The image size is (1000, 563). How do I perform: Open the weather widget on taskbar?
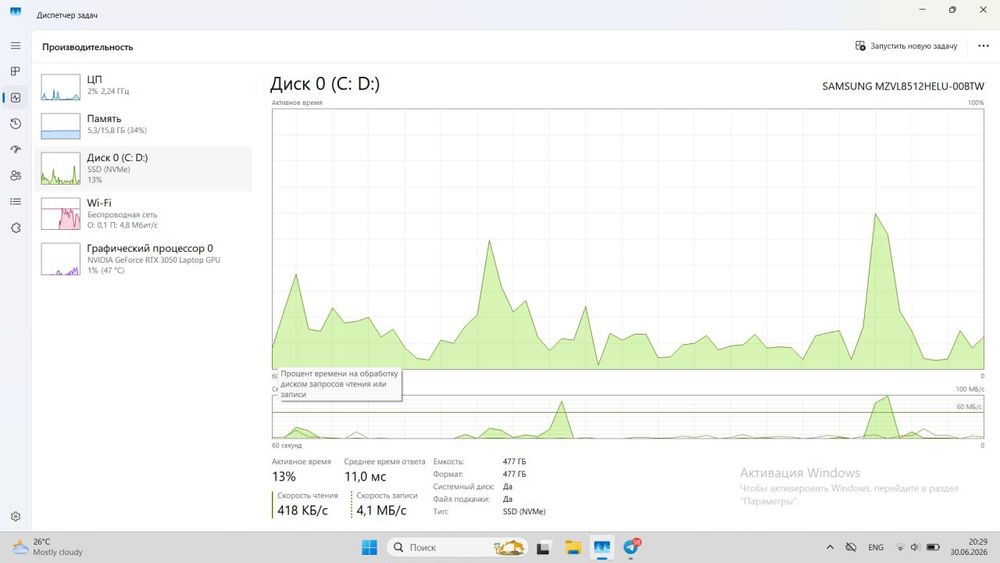click(x=48, y=547)
